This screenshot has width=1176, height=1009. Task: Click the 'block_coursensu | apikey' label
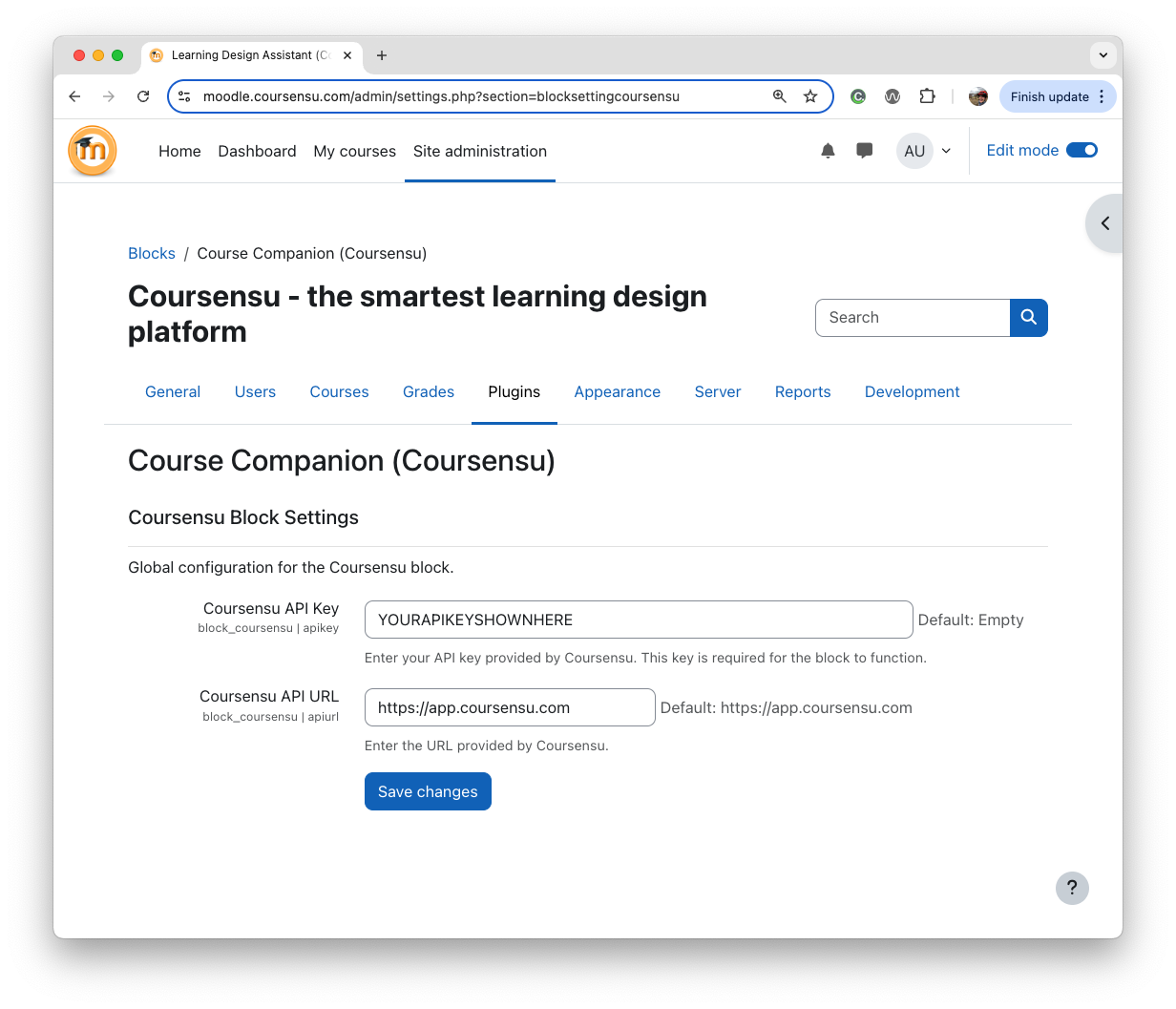[x=268, y=628]
